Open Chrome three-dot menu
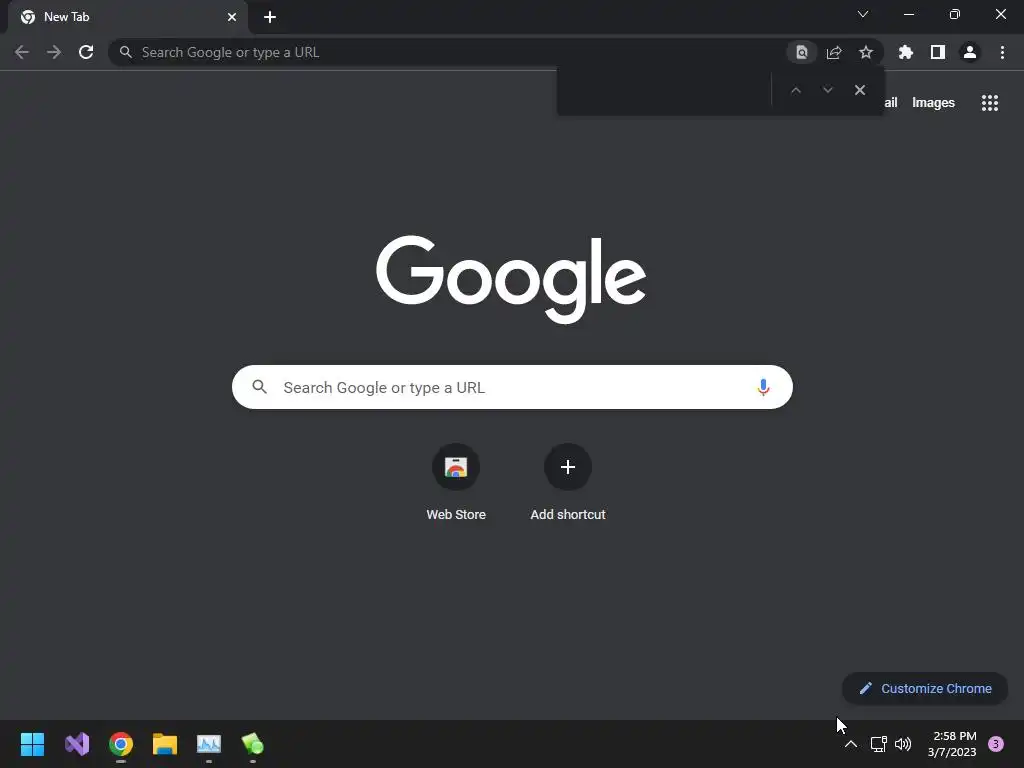The height and width of the screenshot is (768, 1024). point(1002,52)
